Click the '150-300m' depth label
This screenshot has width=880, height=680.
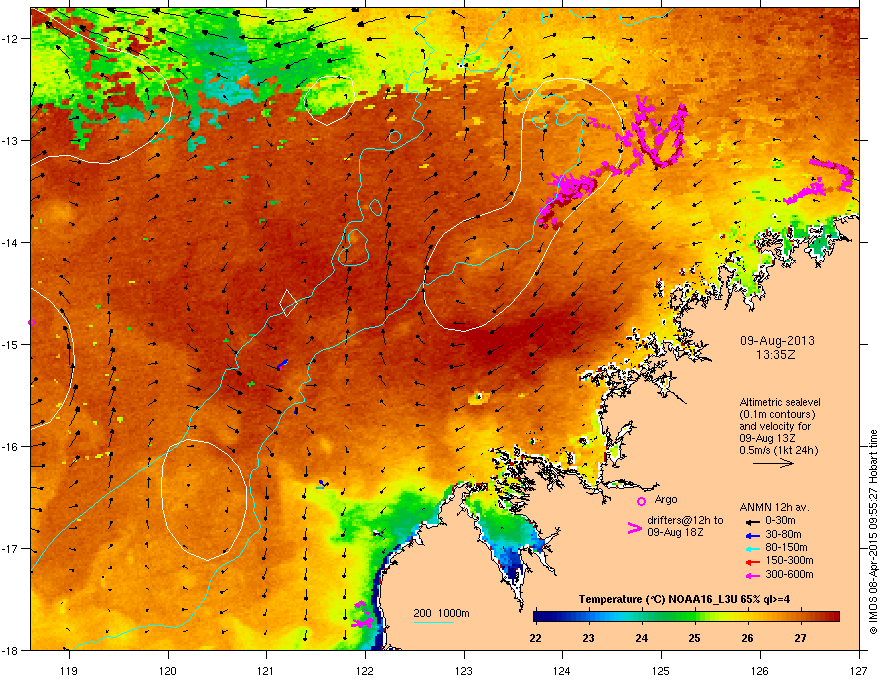789,560
